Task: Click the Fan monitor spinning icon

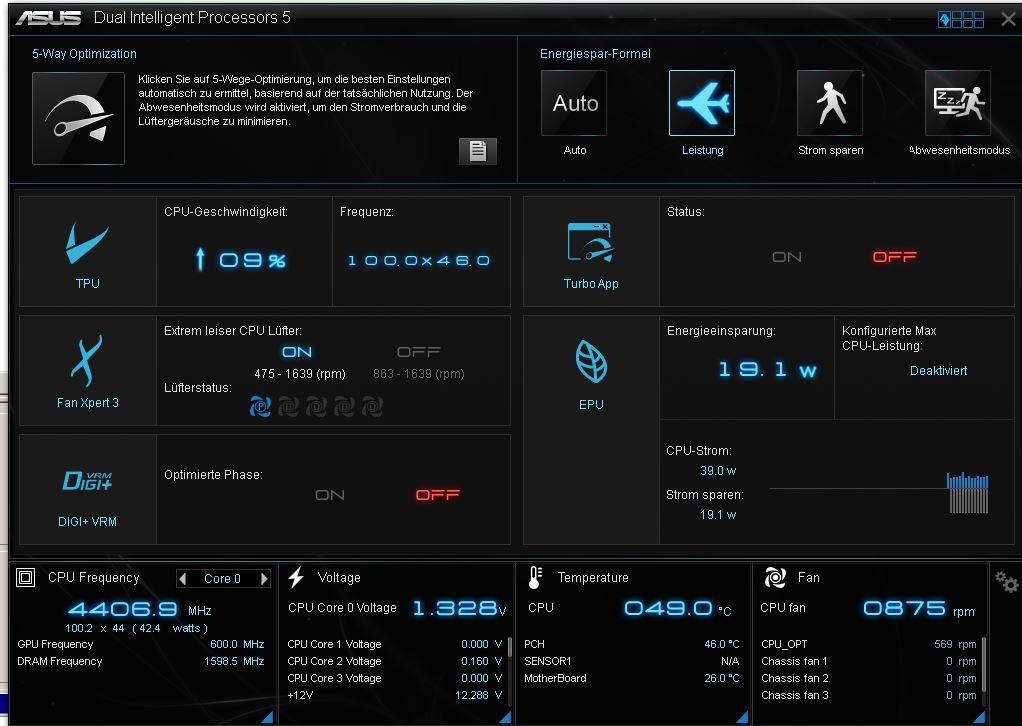Action: 775,577
